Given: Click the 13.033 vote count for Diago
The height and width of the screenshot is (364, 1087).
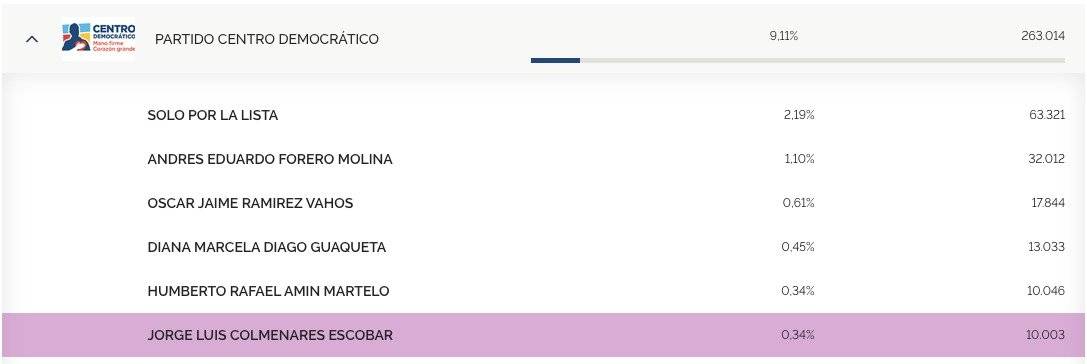Looking at the screenshot, I should 1047,247.
